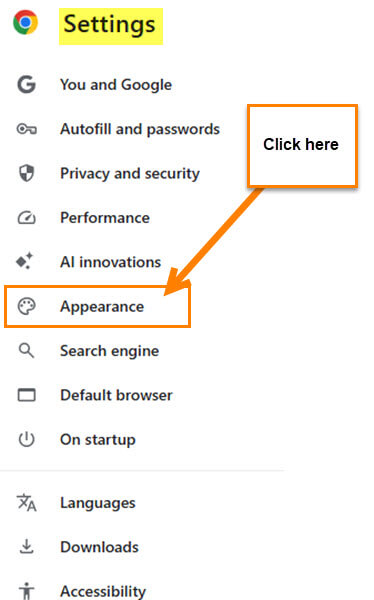Go to Privacy and security
374x600 pixels.
[130, 173]
